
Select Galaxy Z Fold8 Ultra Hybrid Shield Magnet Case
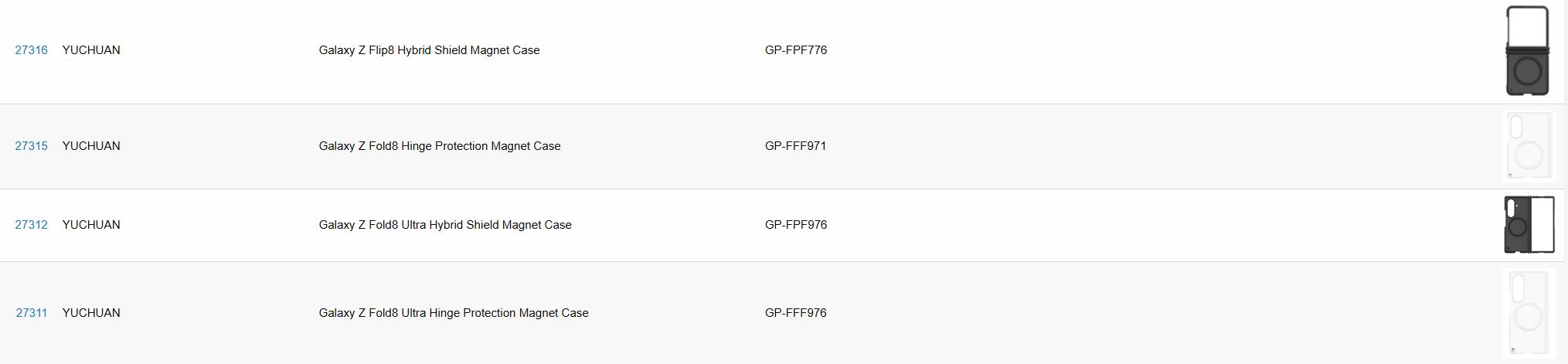coord(445,225)
